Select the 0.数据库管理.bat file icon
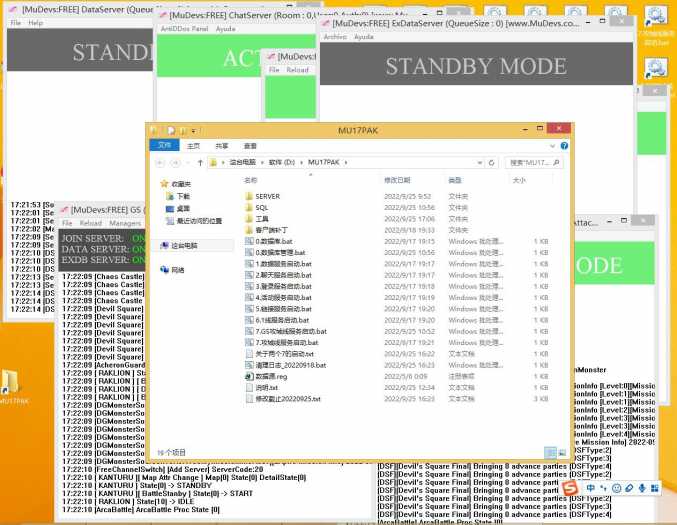 [x=249, y=253]
